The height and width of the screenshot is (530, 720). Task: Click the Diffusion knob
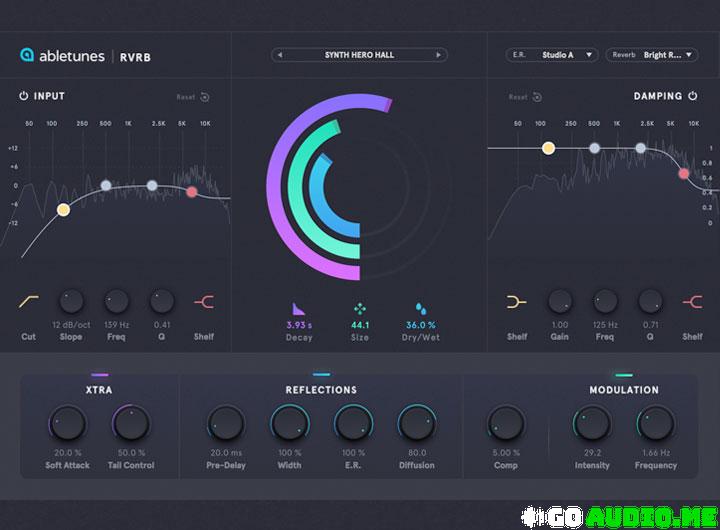tap(417, 423)
